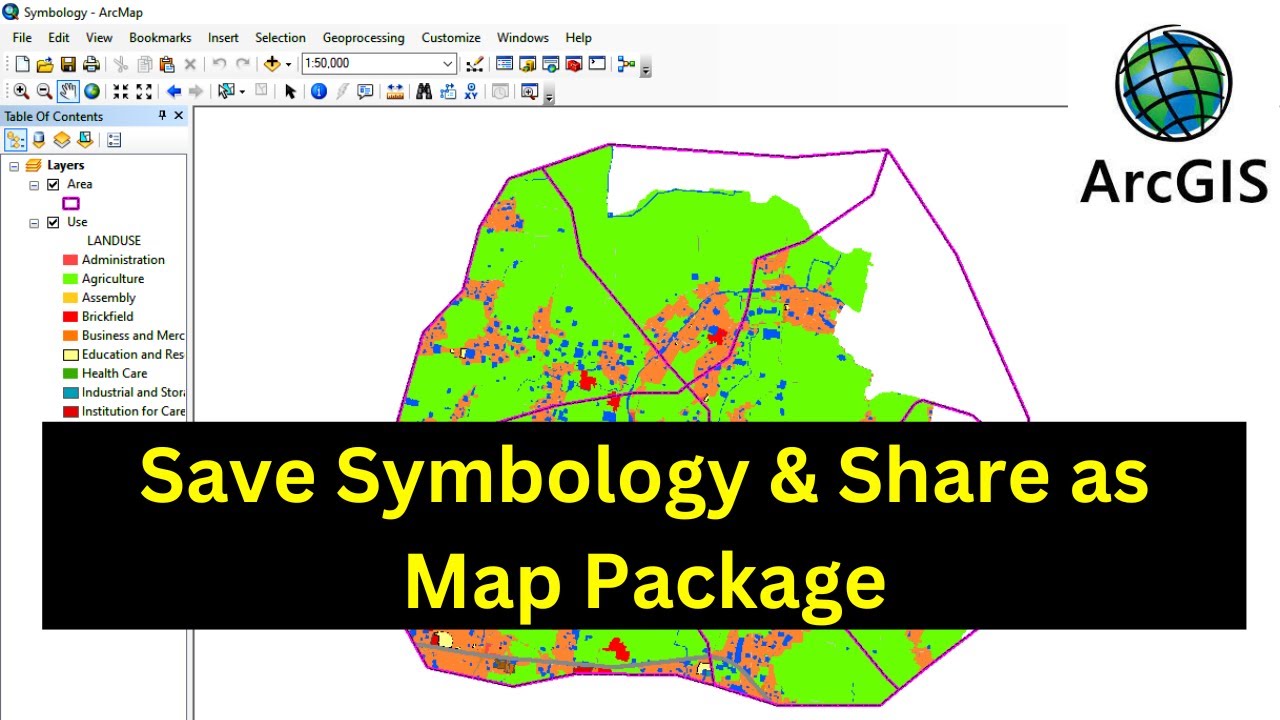Create a new map document

(22, 64)
